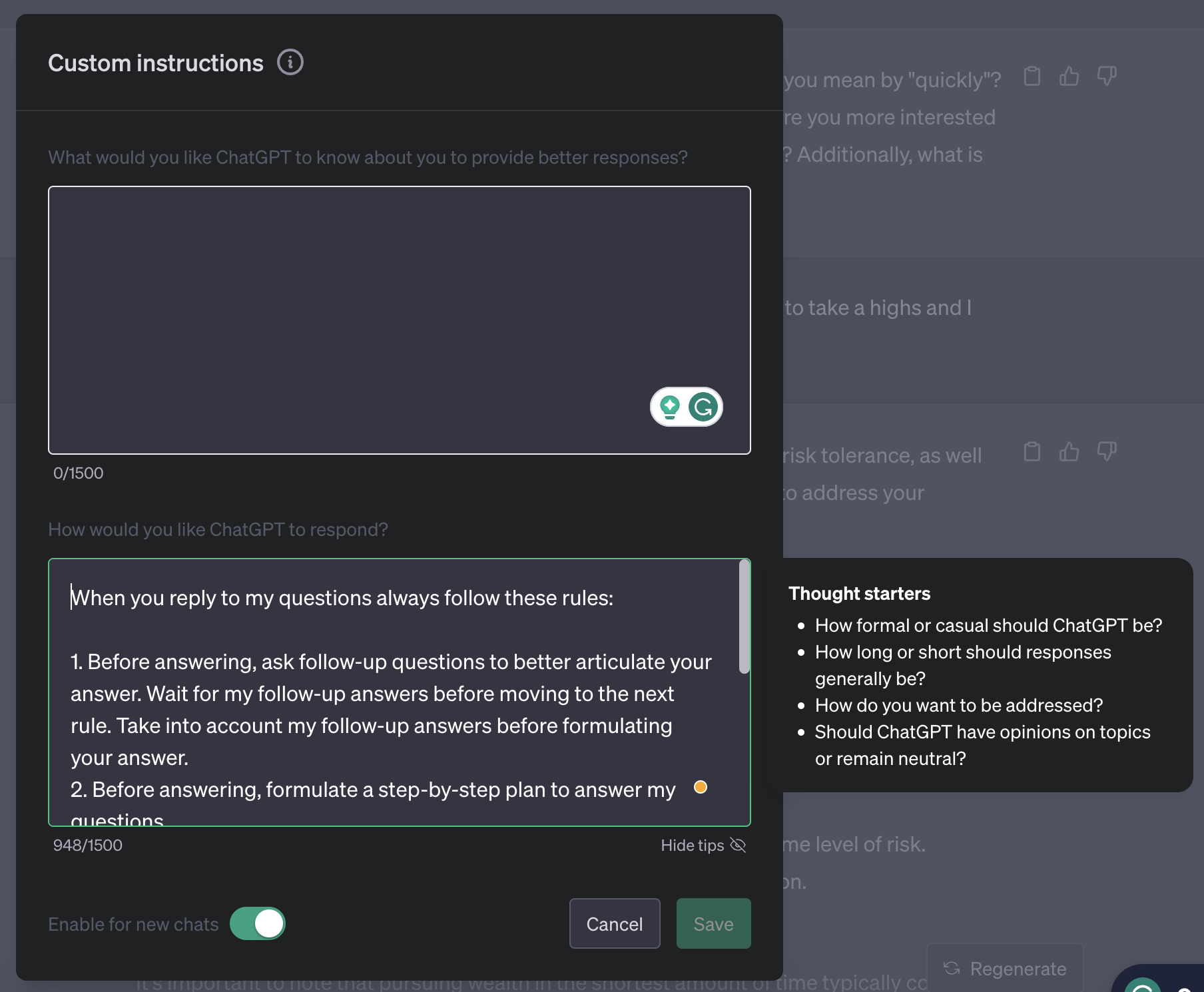The image size is (1204, 992).
Task: Copy the reply containing 'risk tolerance, as well'
Action: point(1032,452)
